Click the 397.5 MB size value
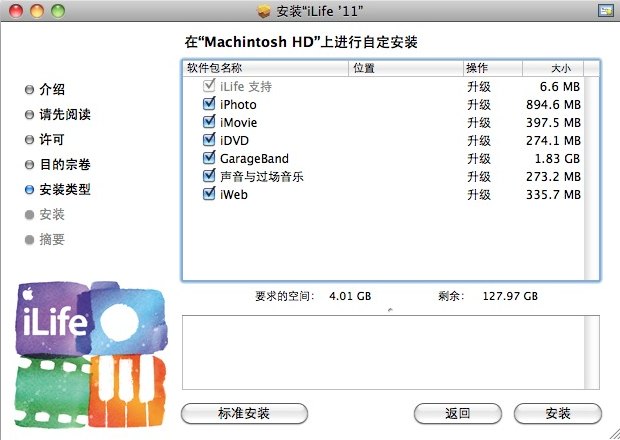Viewport: 620px width, 440px height. click(x=553, y=123)
